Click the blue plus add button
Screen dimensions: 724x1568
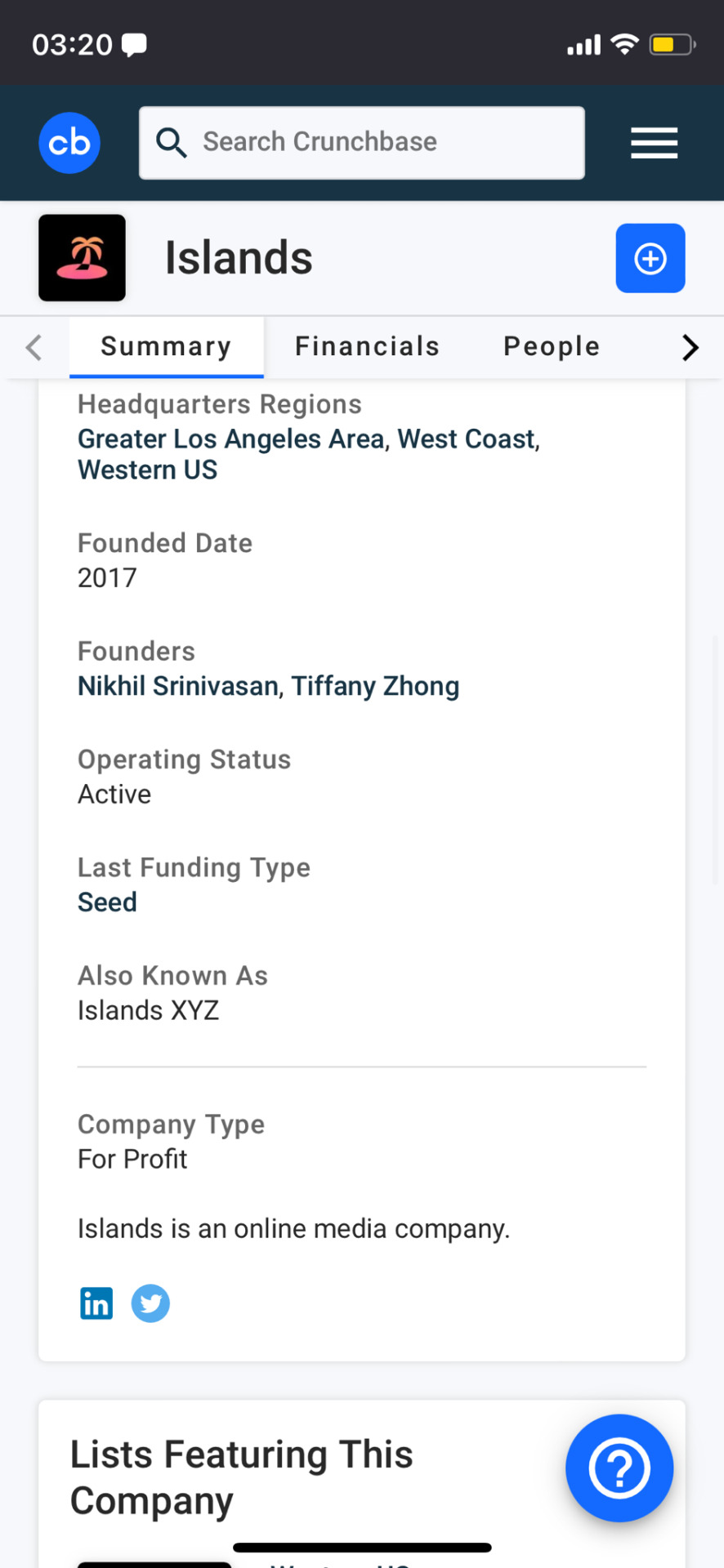click(x=650, y=258)
